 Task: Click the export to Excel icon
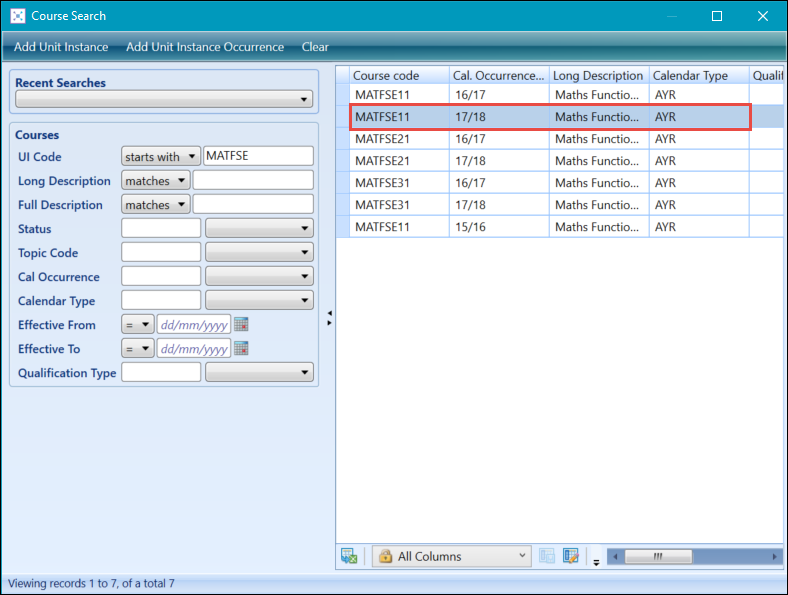click(349, 556)
